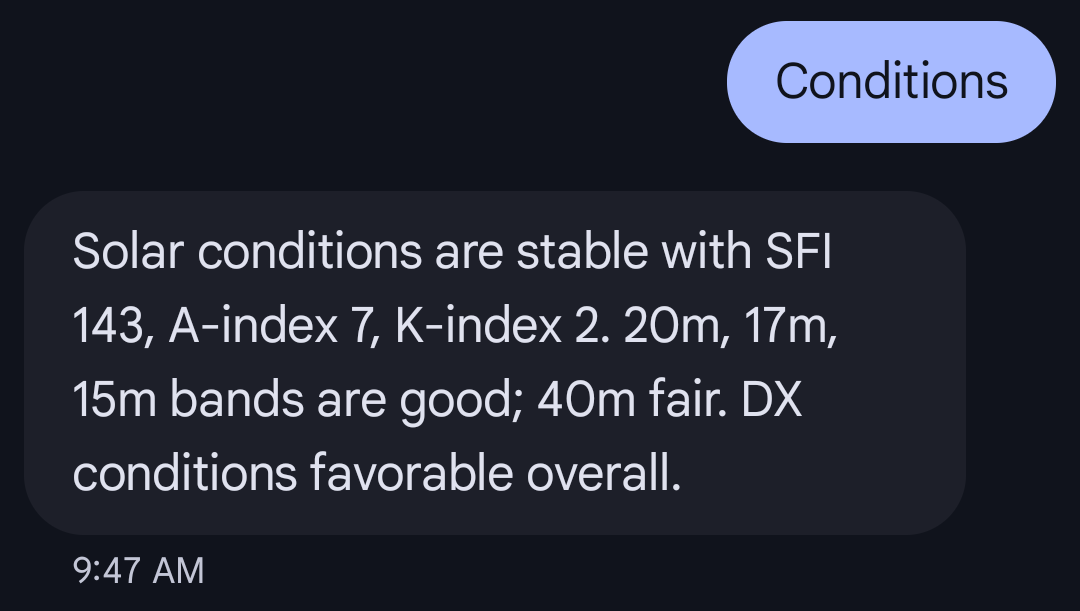Click the "K-index" text

pyautogui.click(x=478, y=326)
